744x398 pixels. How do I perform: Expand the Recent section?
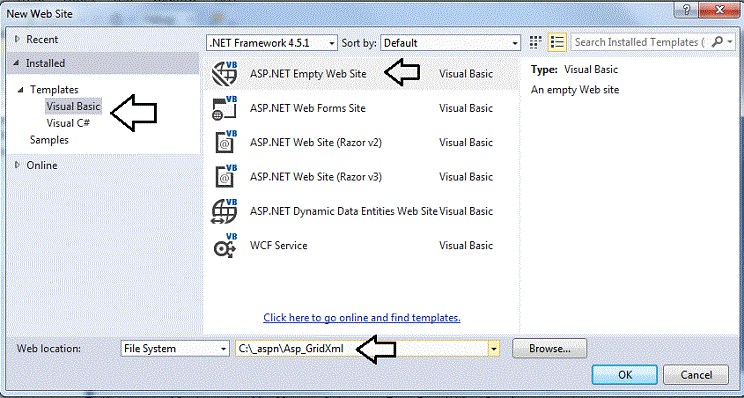[x=18, y=39]
